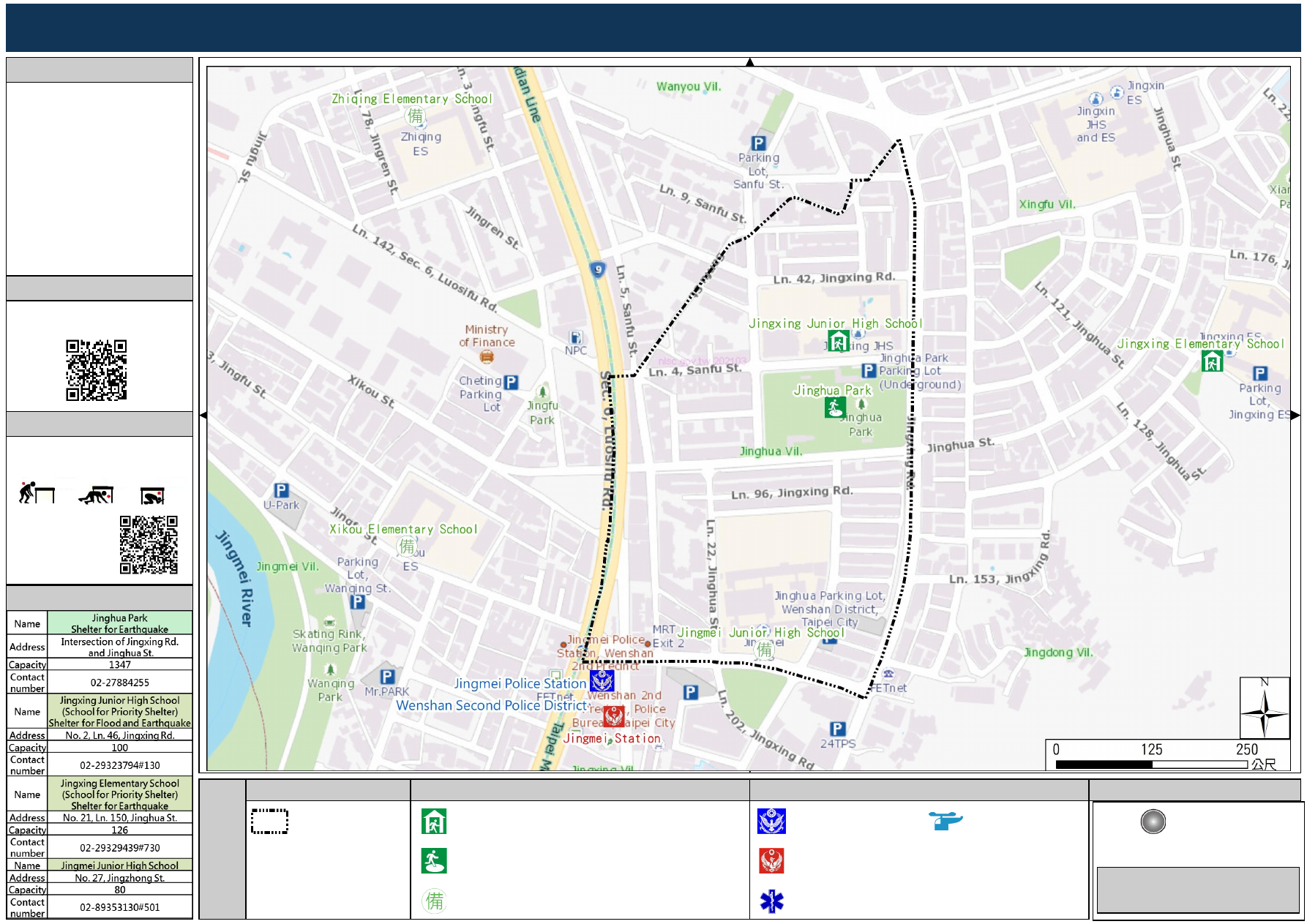This screenshot has width=1307, height=924.
Task: Click the red 'Jingmei Station' label
Action: coord(612,738)
